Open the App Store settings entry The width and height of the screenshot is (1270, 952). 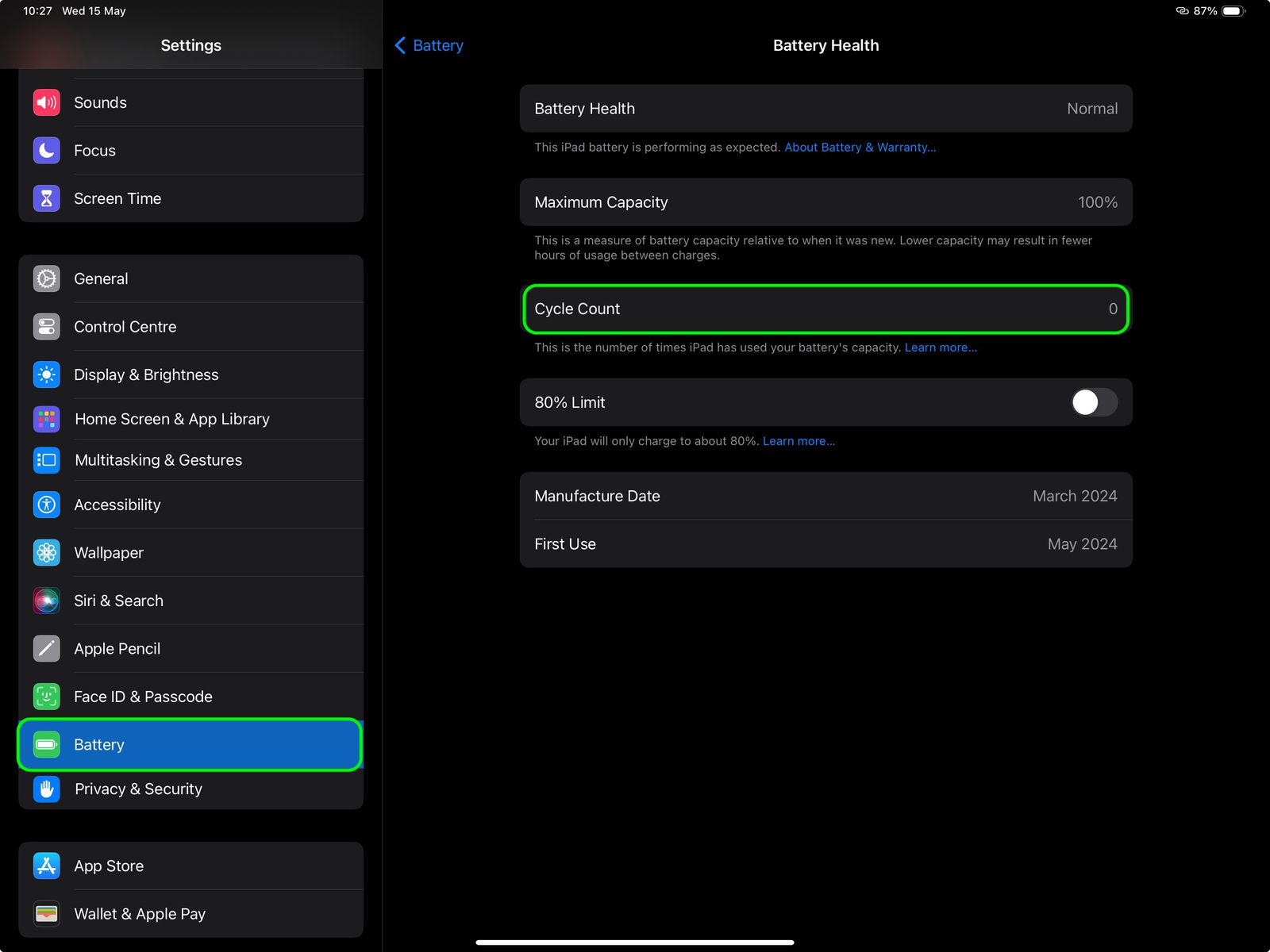pos(109,866)
